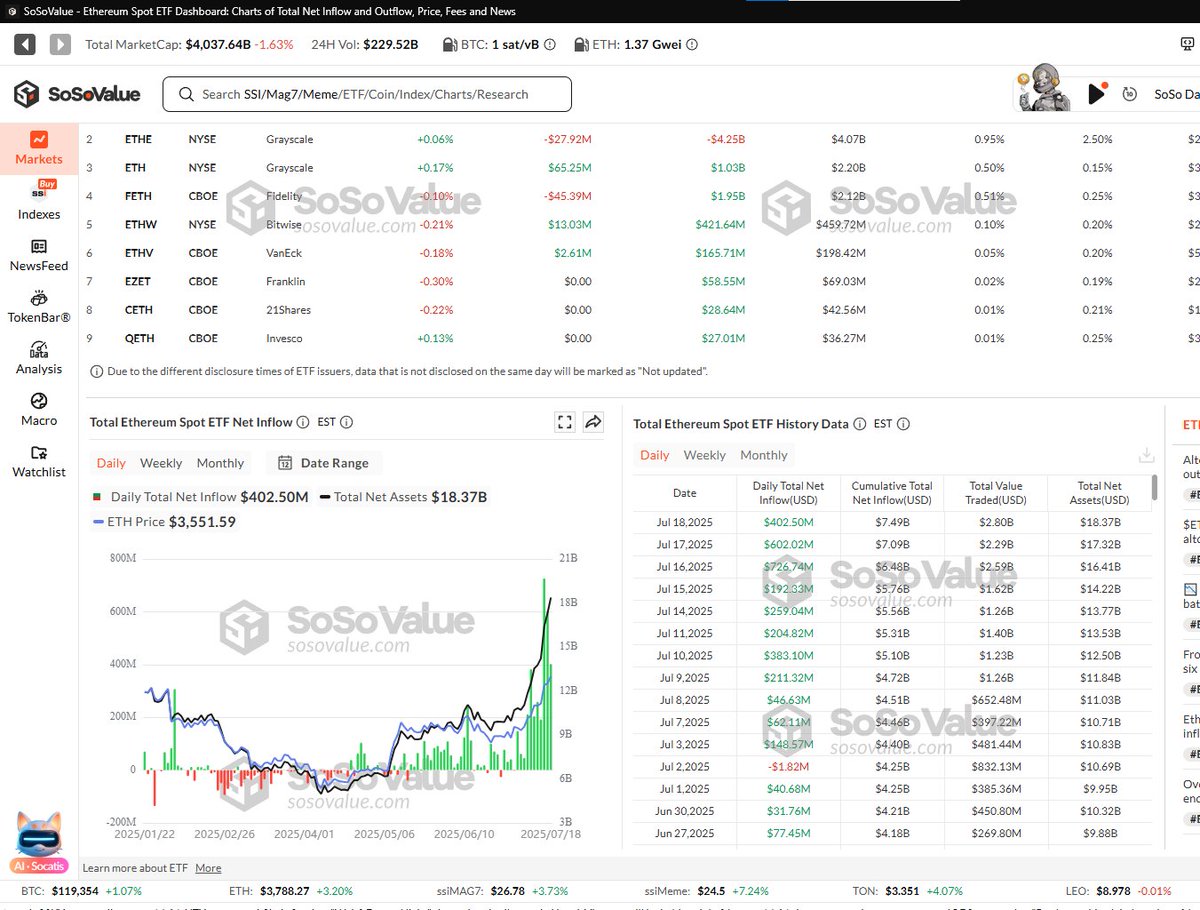The height and width of the screenshot is (910, 1200).
Task: Click the ETHV VanEck ticker
Action: [138, 253]
